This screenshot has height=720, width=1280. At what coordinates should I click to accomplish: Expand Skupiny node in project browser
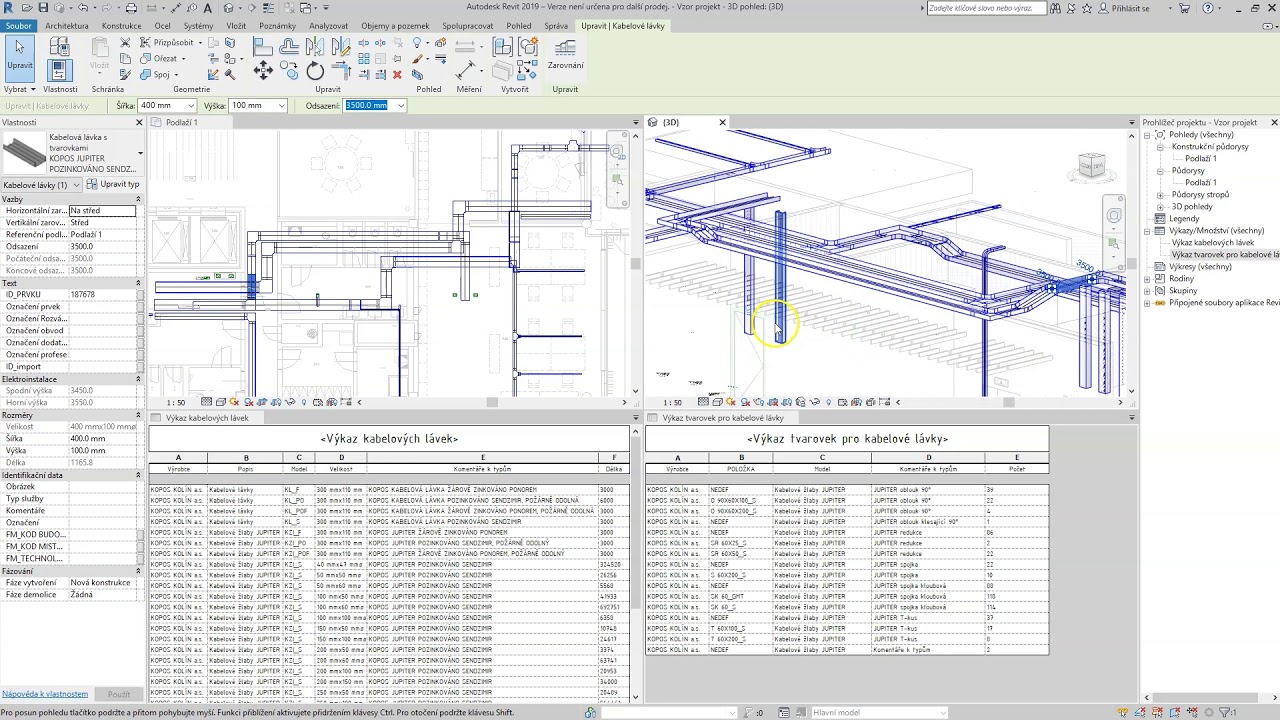[x=1148, y=291]
